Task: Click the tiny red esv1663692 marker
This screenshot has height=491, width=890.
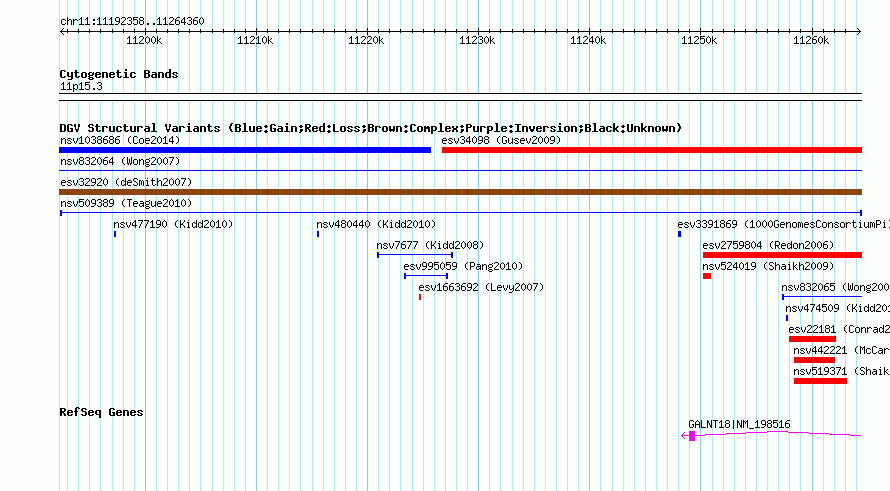Action: click(420, 297)
